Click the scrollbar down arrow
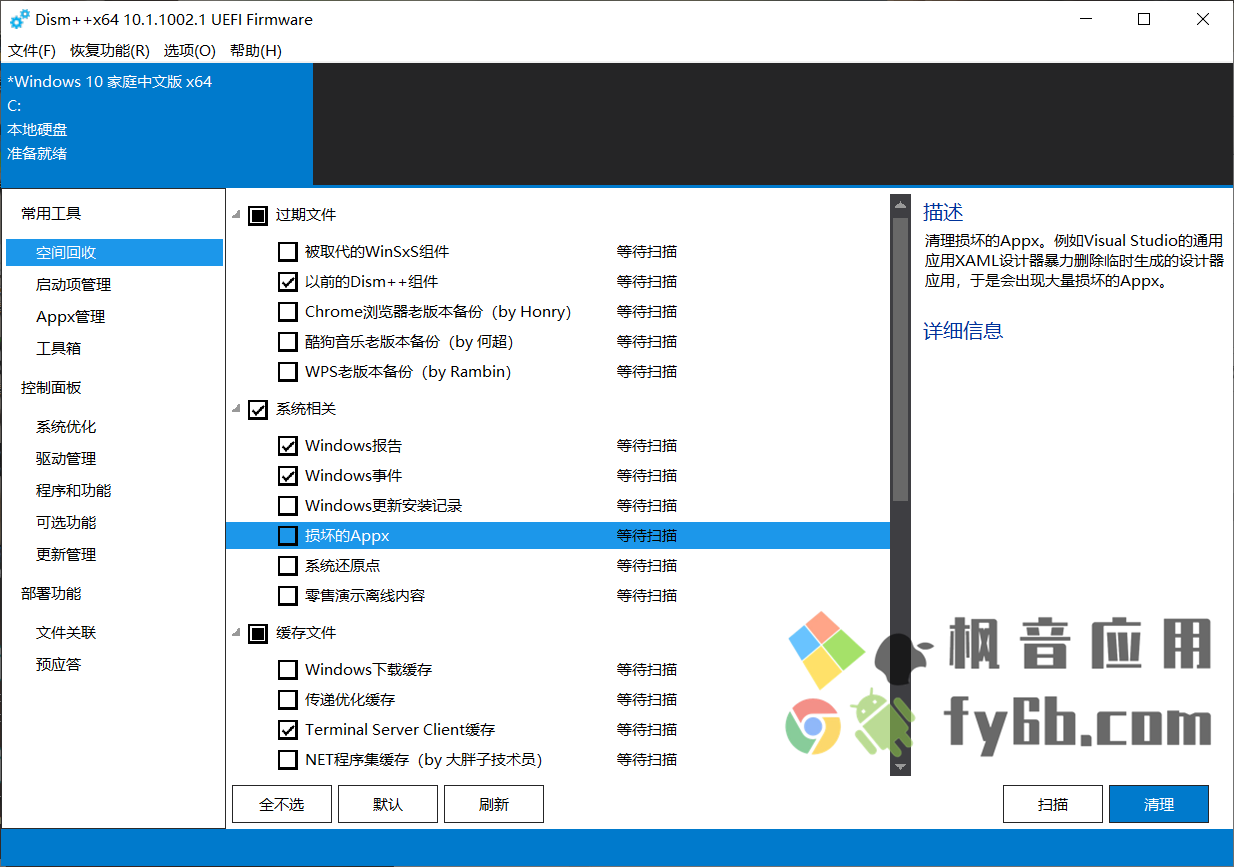This screenshot has width=1234, height=867. point(900,767)
